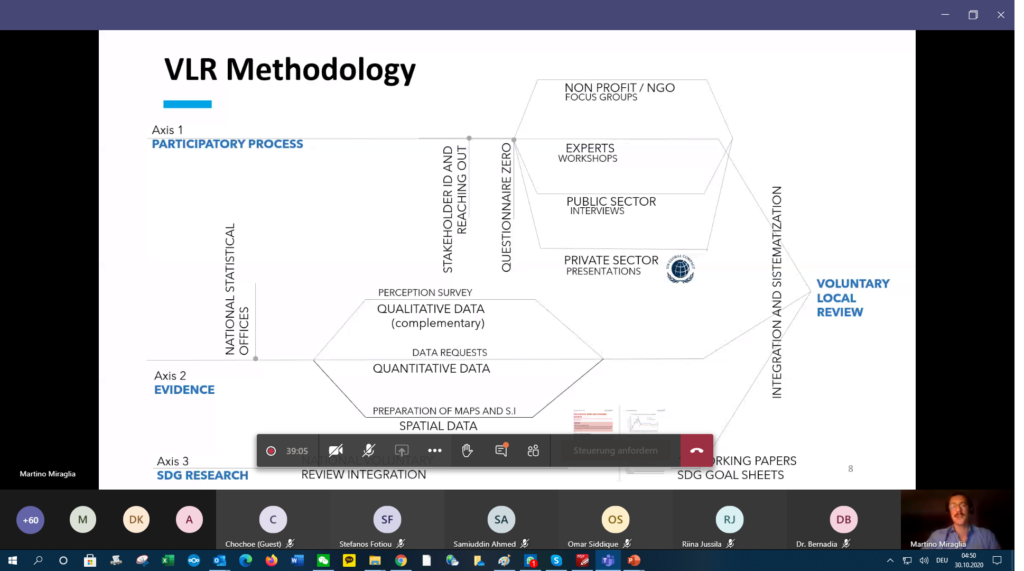Click the 'Steuerung anfordern' button
1024x571 pixels.
click(615, 451)
